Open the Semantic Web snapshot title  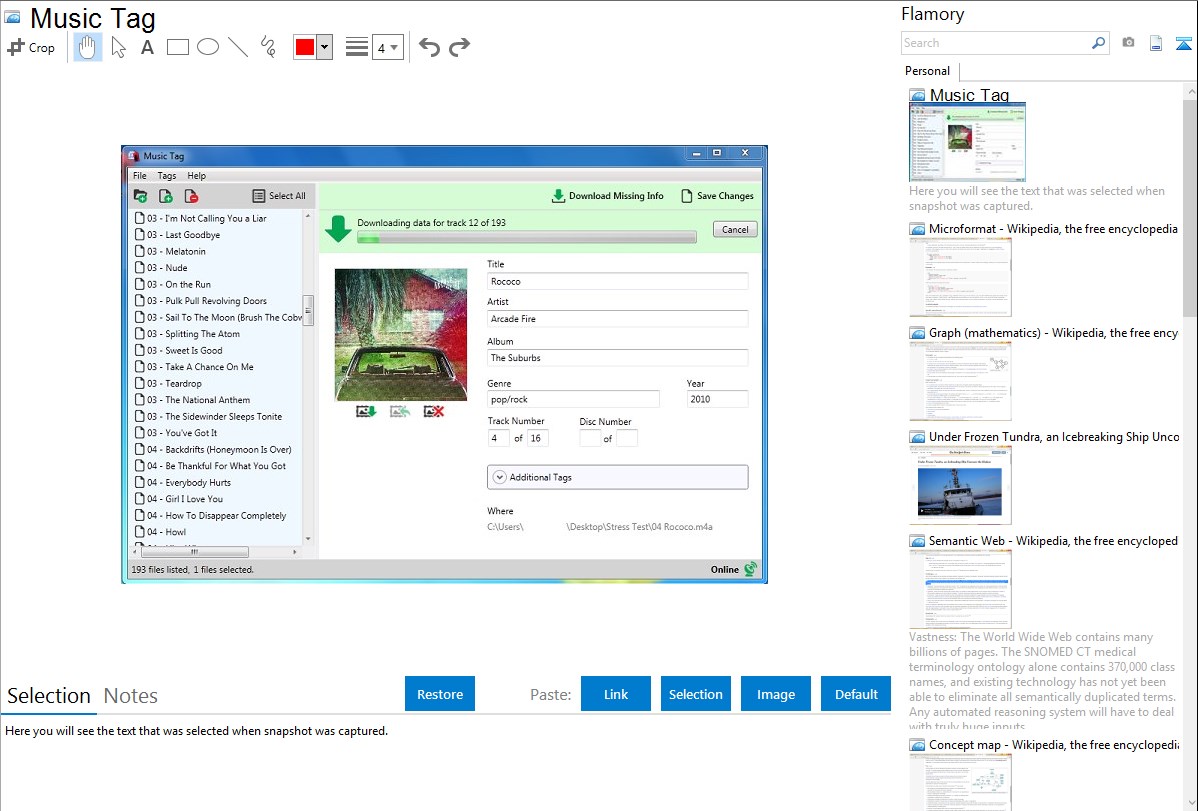[1053, 540]
